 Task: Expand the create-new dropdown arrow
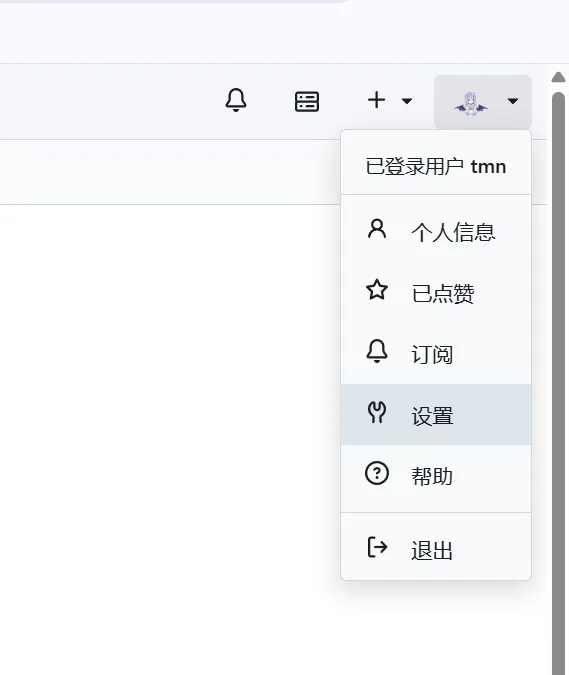pos(407,101)
